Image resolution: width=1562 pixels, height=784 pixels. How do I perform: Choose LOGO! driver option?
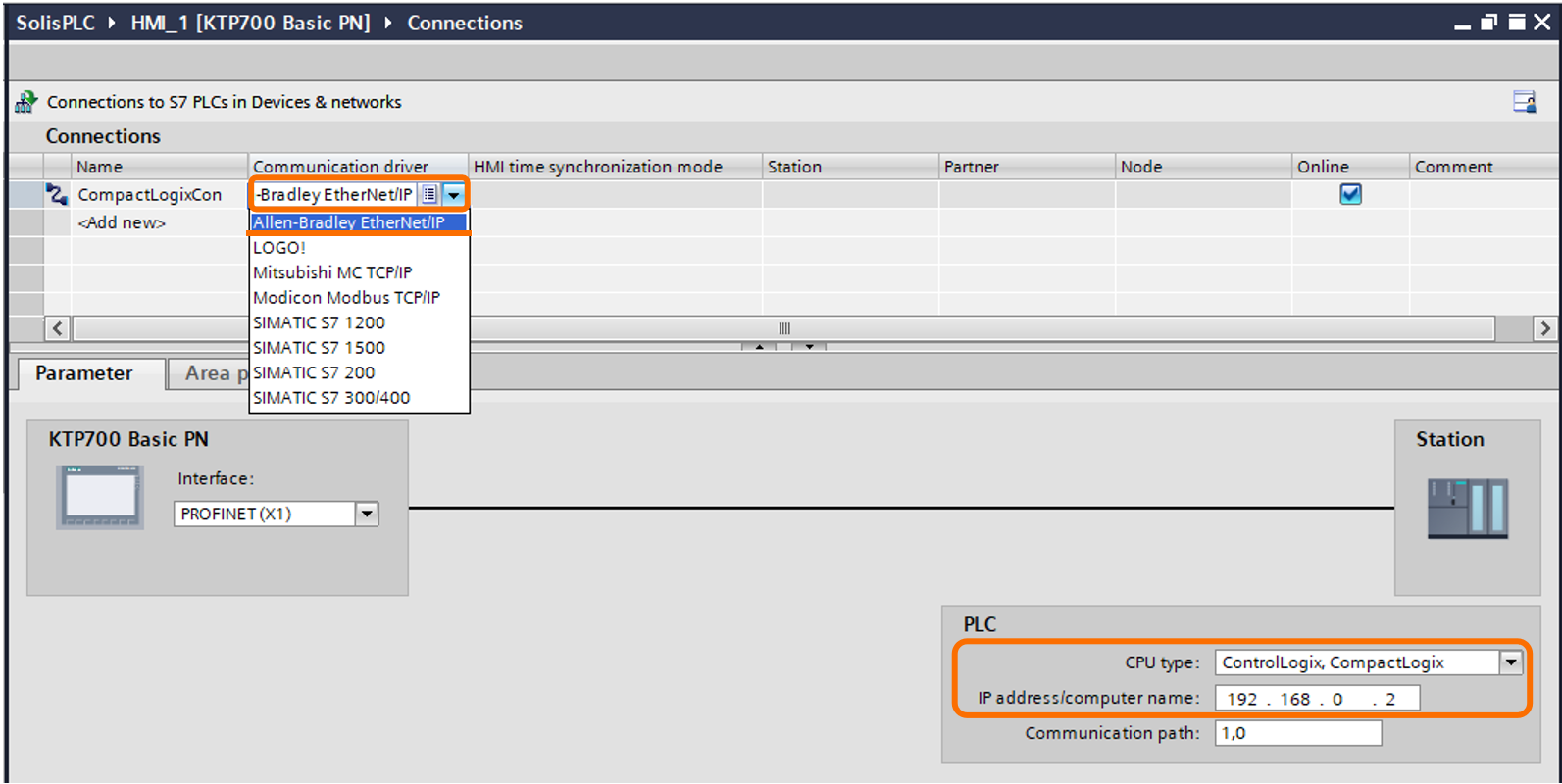click(x=359, y=248)
